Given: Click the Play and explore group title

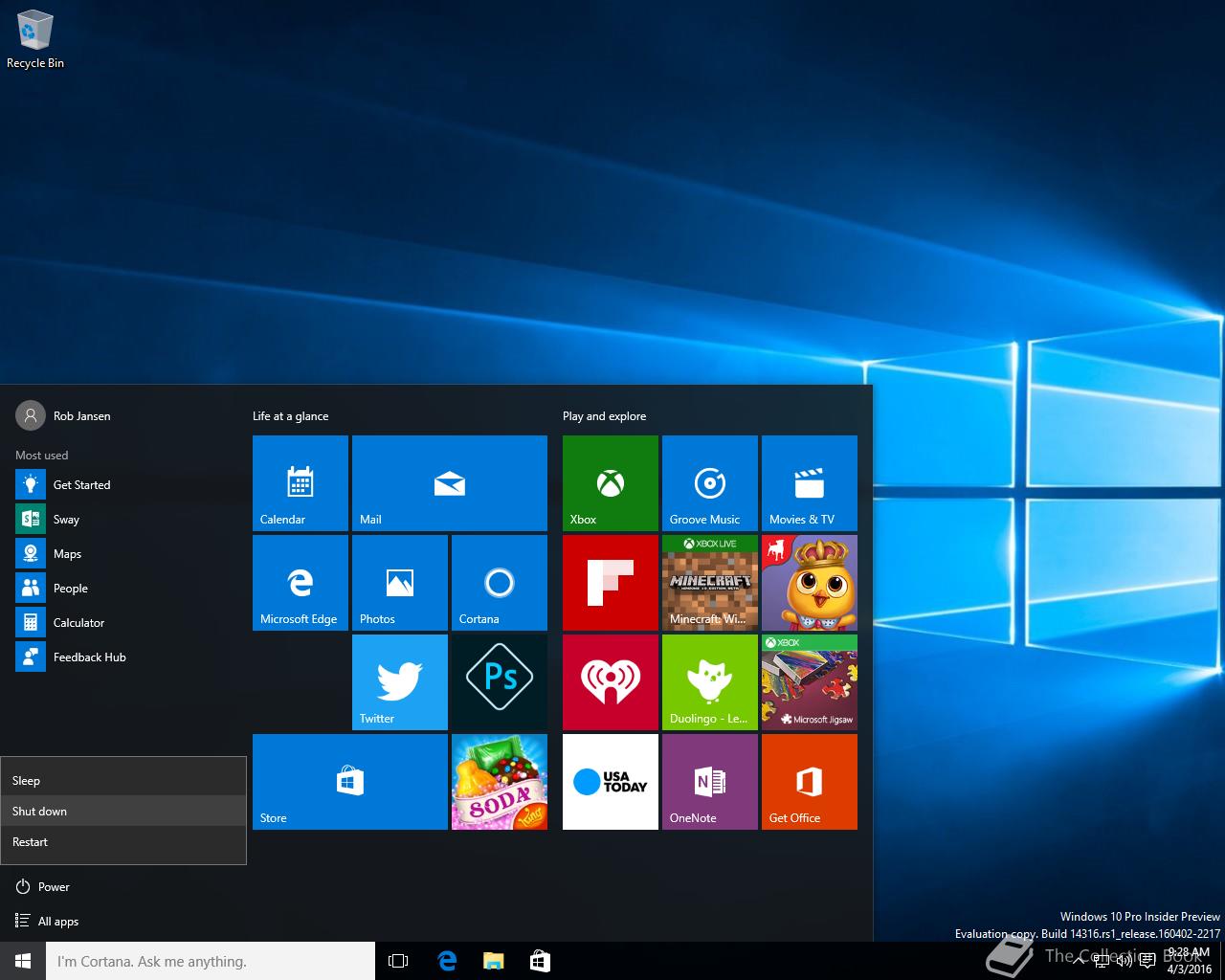Looking at the screenshot, I should pyautogui.click(x=604, y=416).
